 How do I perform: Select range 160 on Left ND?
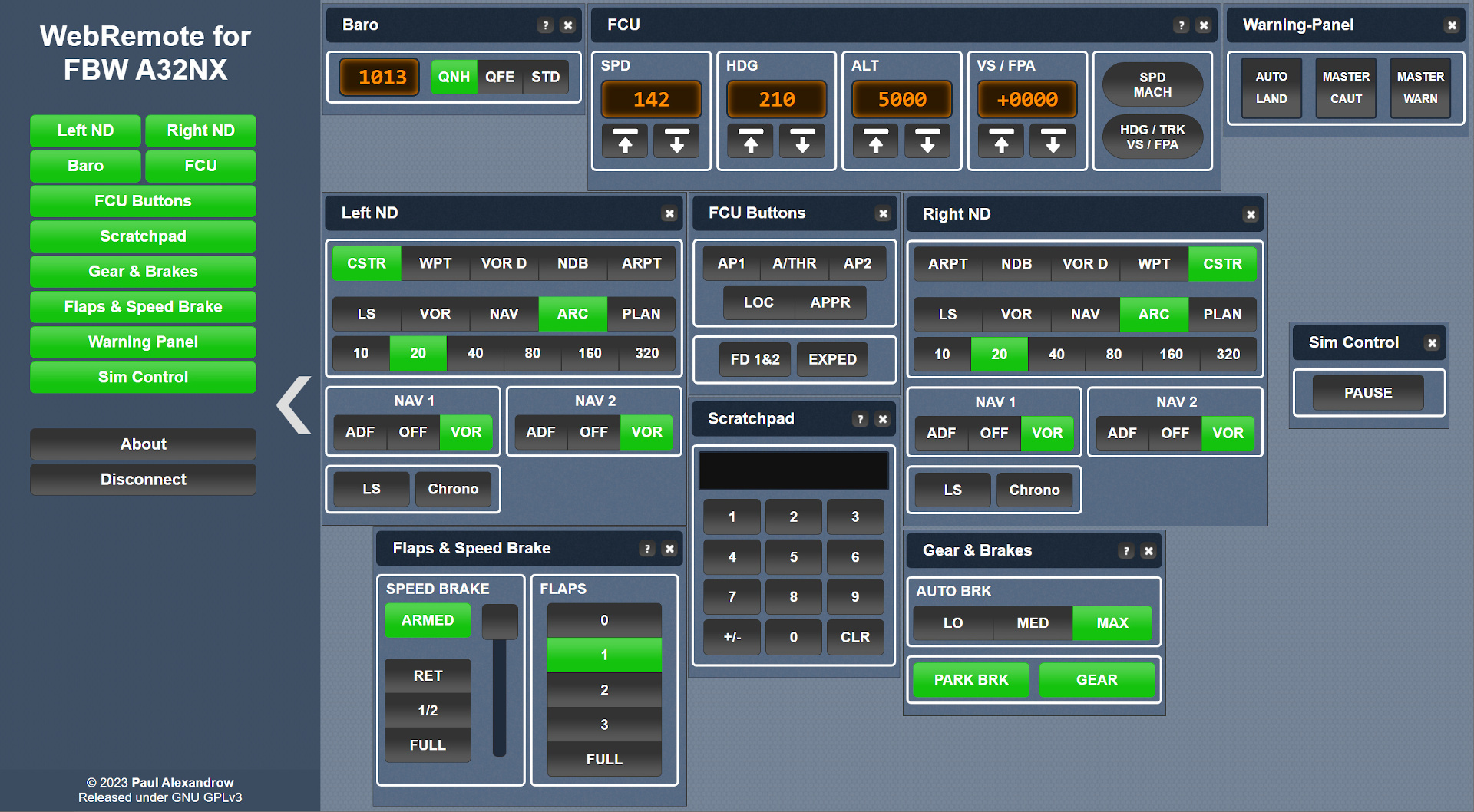click(x=589, y=354)
